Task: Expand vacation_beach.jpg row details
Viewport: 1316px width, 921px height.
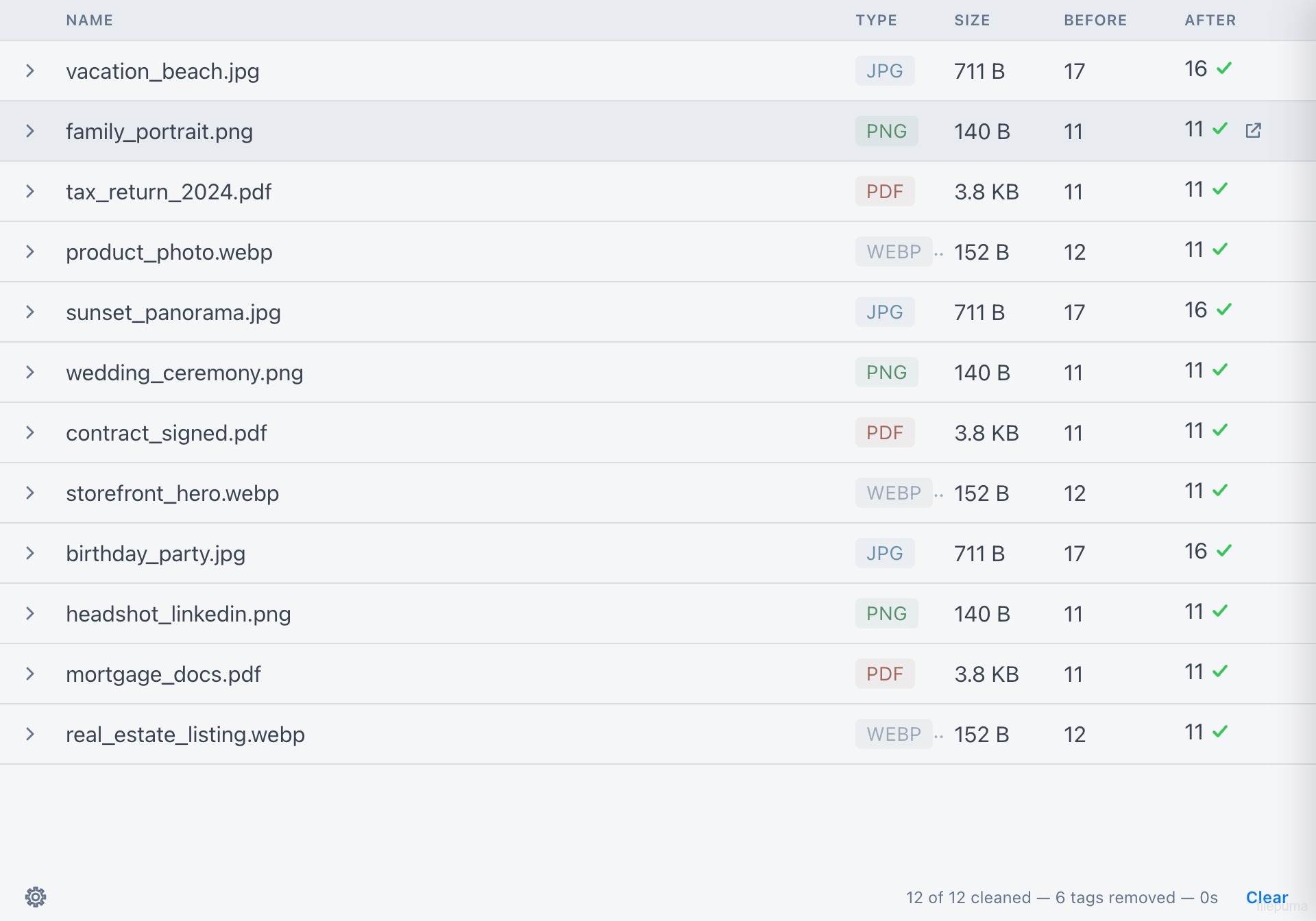Action: [x=30, y=71]
